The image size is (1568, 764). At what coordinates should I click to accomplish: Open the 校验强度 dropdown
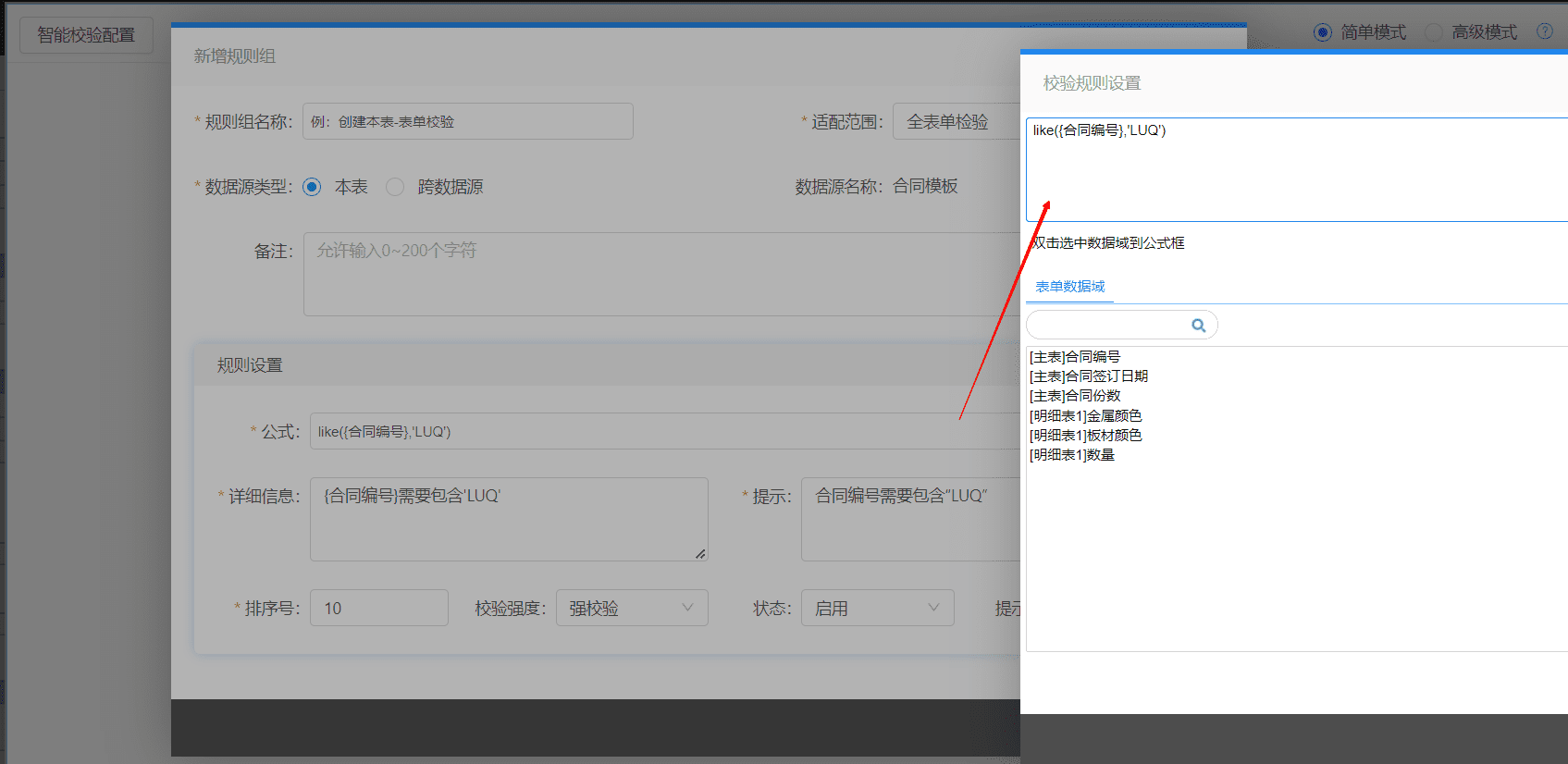coord(632,608)
